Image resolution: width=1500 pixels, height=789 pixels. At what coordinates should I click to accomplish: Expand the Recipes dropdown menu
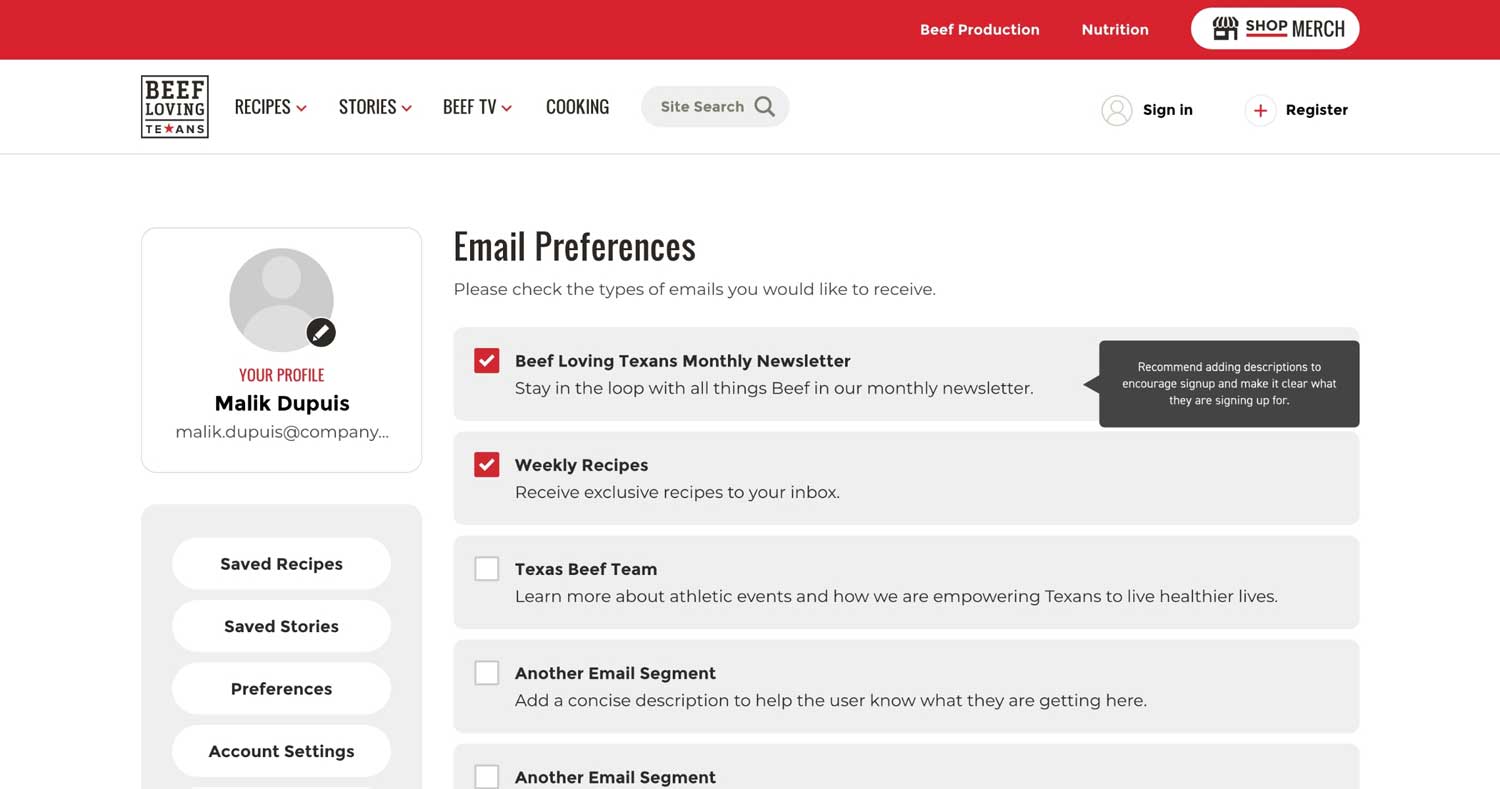tap(270, 107)
